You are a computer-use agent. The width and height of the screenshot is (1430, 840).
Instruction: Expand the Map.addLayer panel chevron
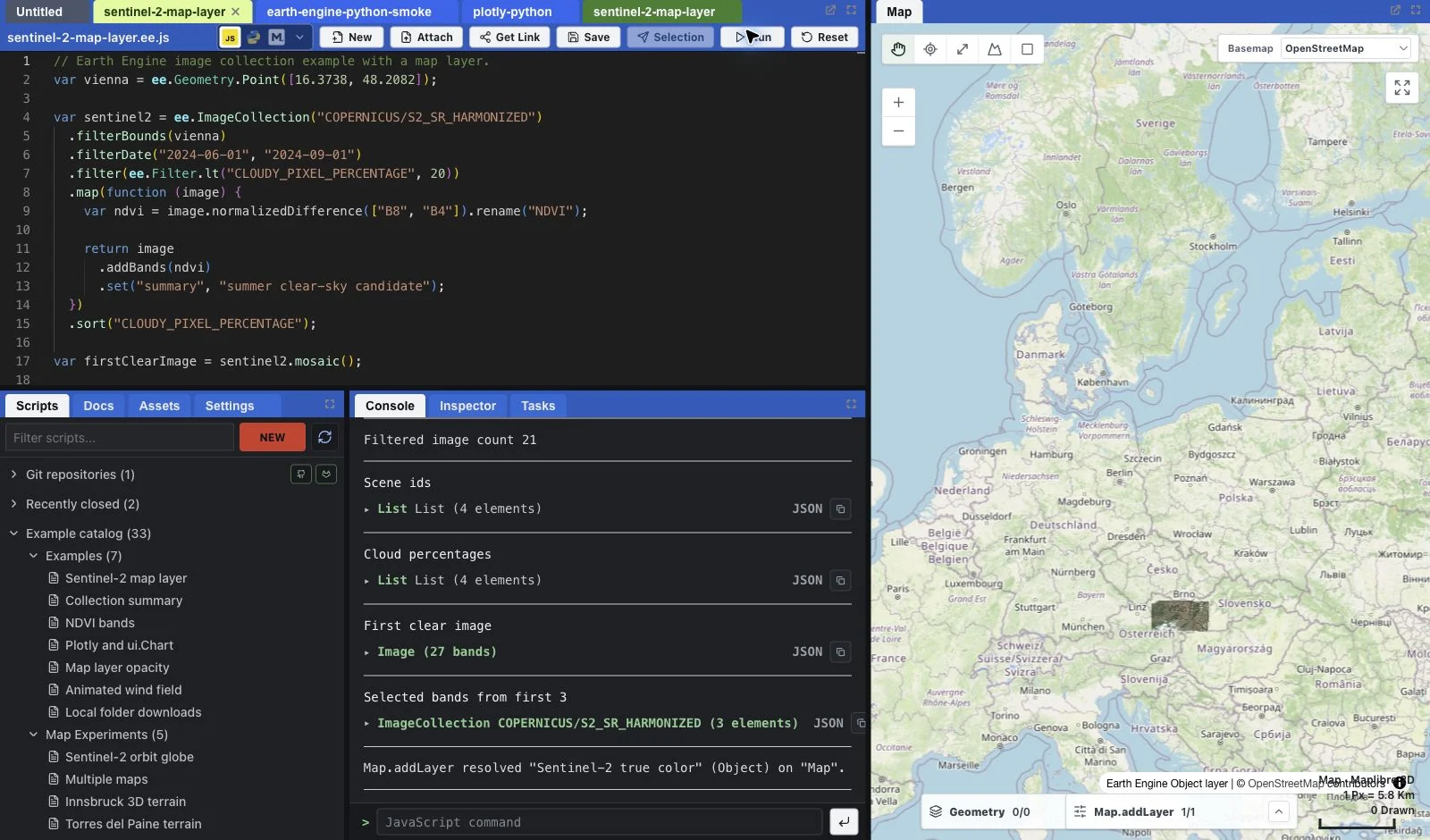[x=1279, y=812]
